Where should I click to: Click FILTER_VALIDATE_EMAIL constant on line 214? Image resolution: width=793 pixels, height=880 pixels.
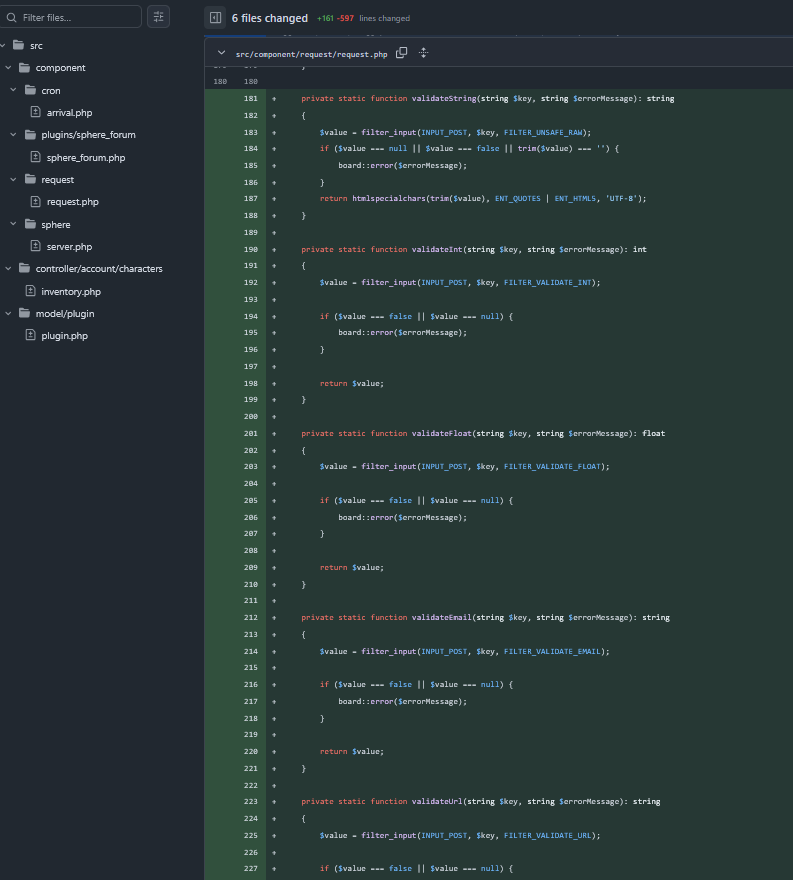(552, 652)
